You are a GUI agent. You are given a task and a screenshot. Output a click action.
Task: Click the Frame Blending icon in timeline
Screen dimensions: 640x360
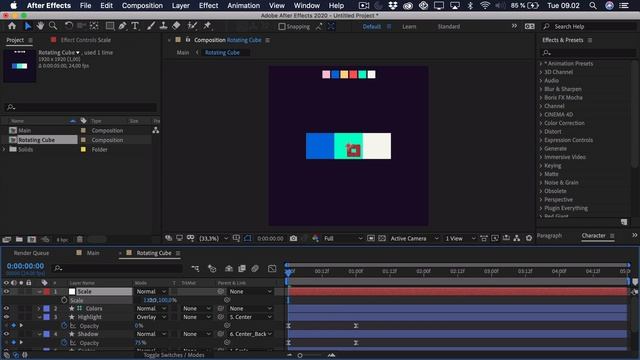[242, 268]
